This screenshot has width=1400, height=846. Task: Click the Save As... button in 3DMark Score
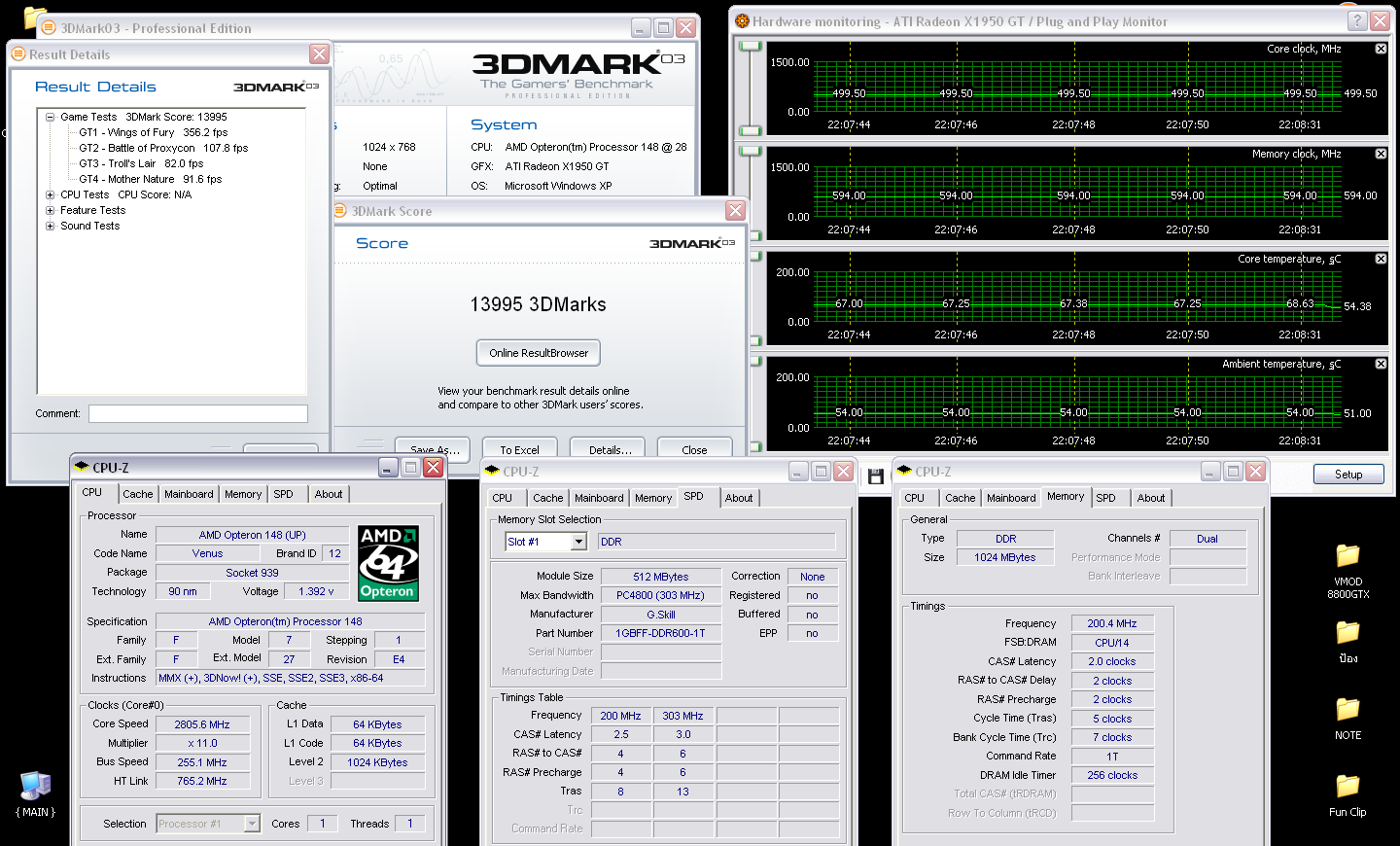coord(435,448)
